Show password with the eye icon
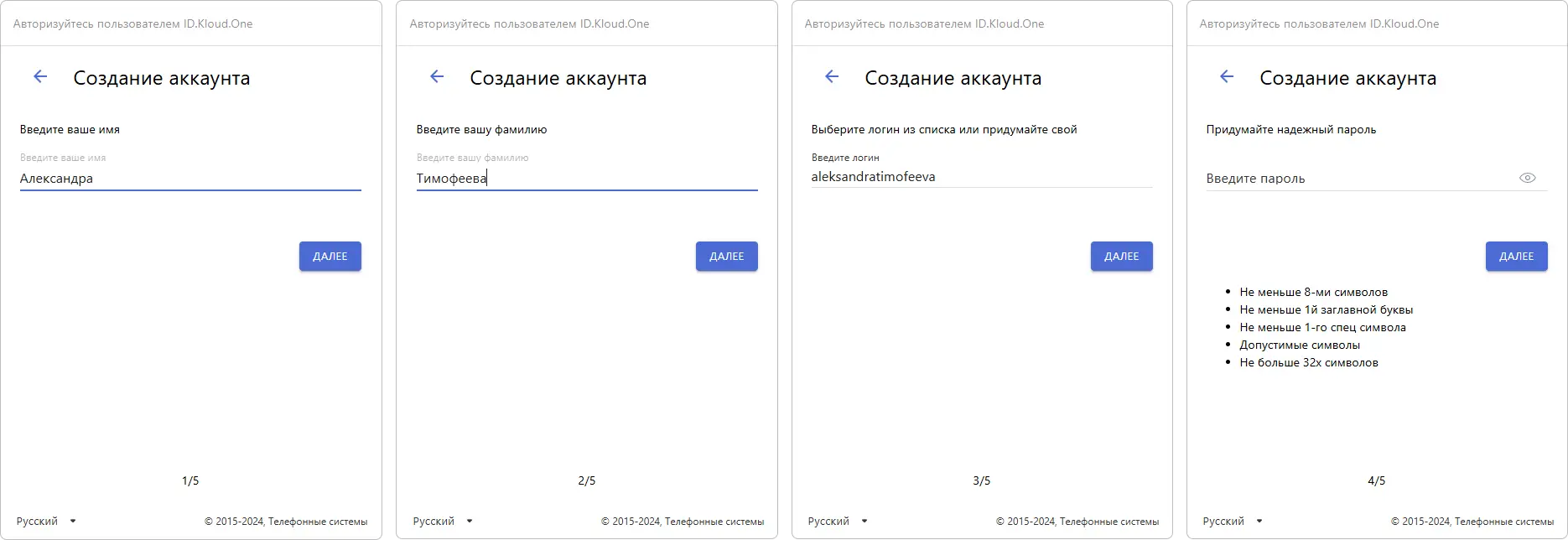This screenshot has width=1568, height=540. (1527, 178)
